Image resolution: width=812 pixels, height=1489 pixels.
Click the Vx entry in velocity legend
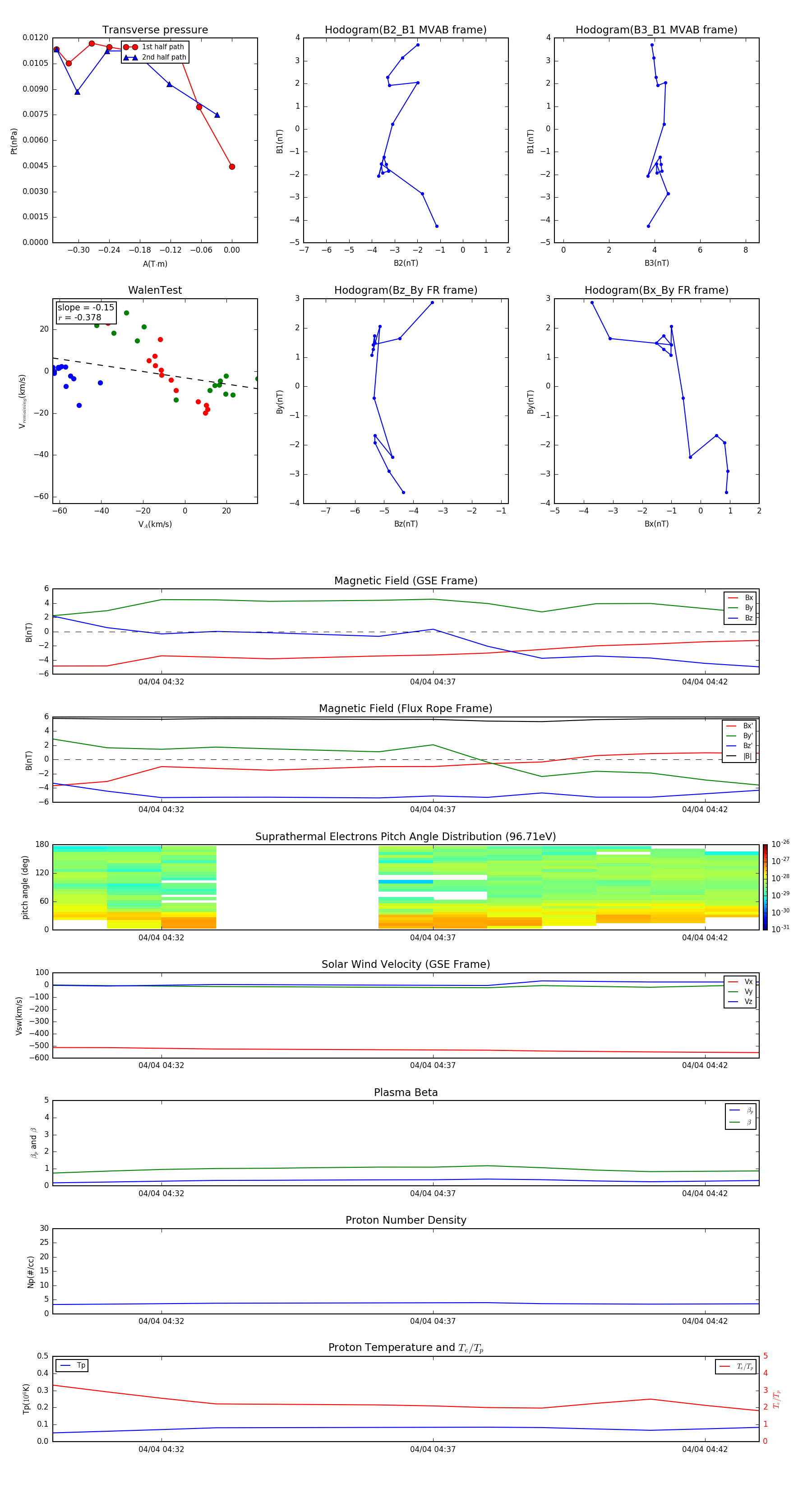740,981
